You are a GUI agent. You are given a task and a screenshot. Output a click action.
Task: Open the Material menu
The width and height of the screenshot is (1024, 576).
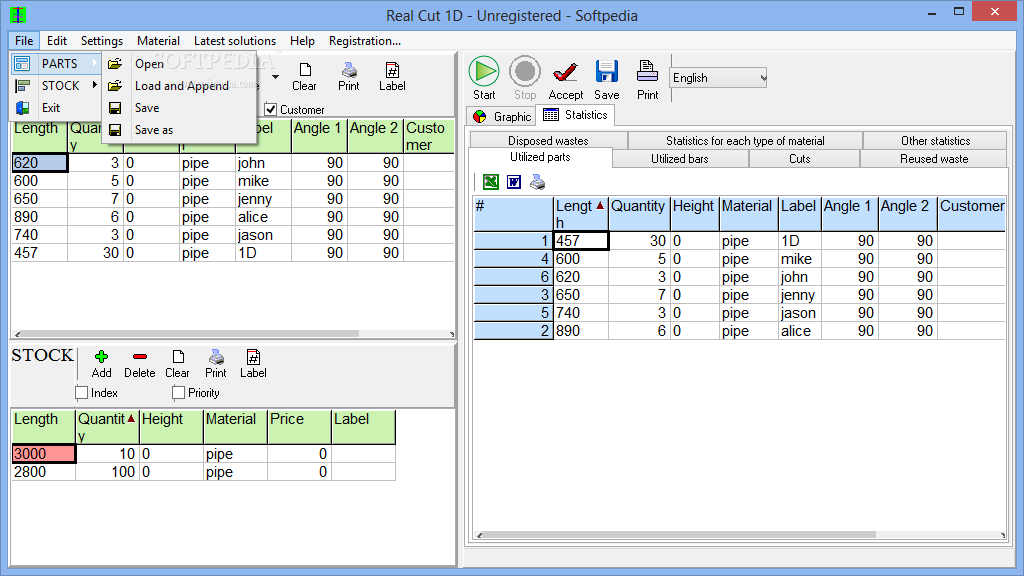pyautogui.click(x=158, y=40)
